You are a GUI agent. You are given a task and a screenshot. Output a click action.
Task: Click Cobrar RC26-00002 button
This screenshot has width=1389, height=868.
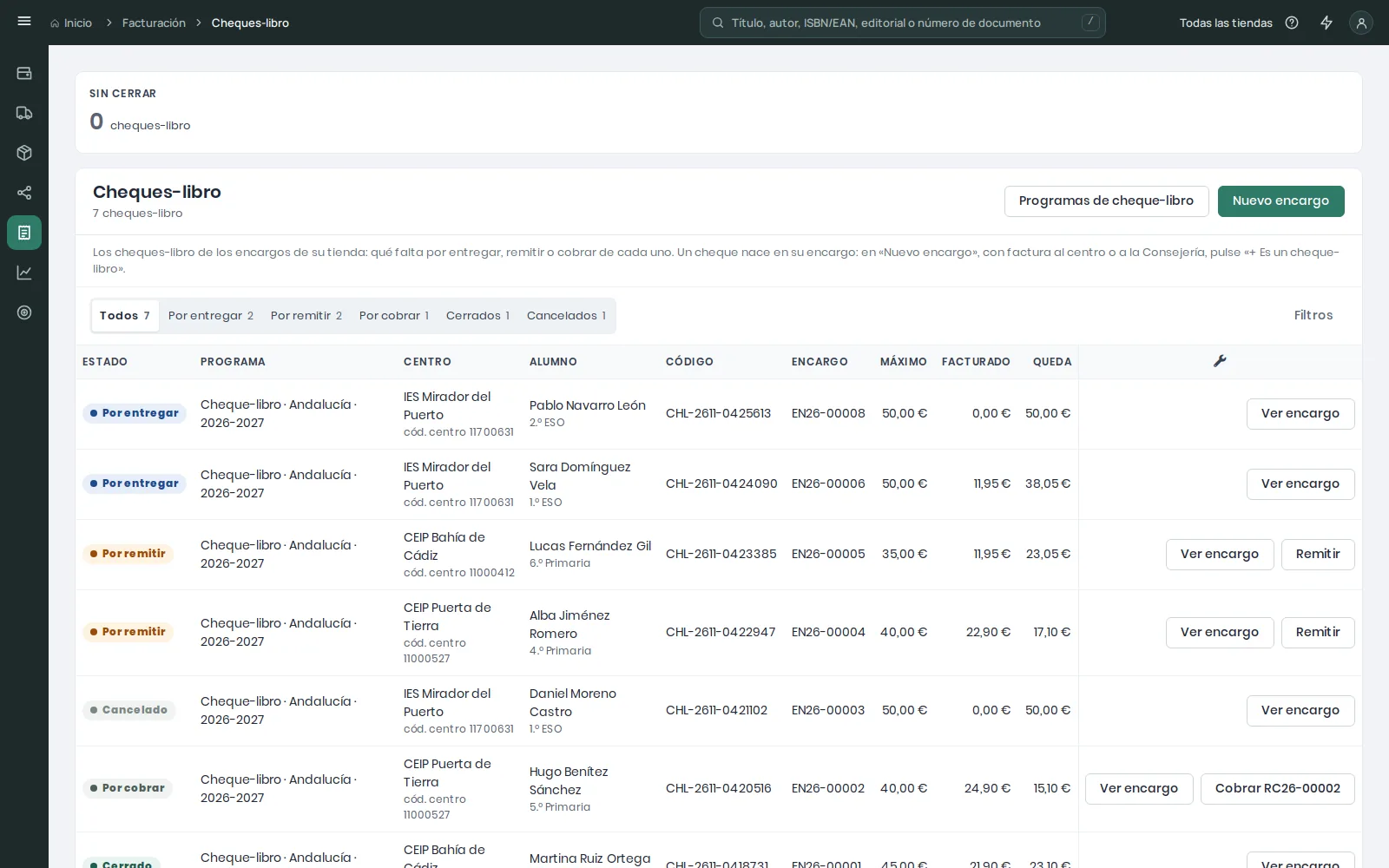1278,789
